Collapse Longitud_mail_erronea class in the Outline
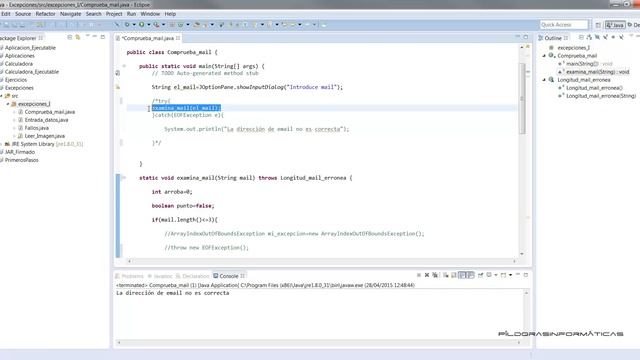640x360 pixels. click(x=544, y=80)
